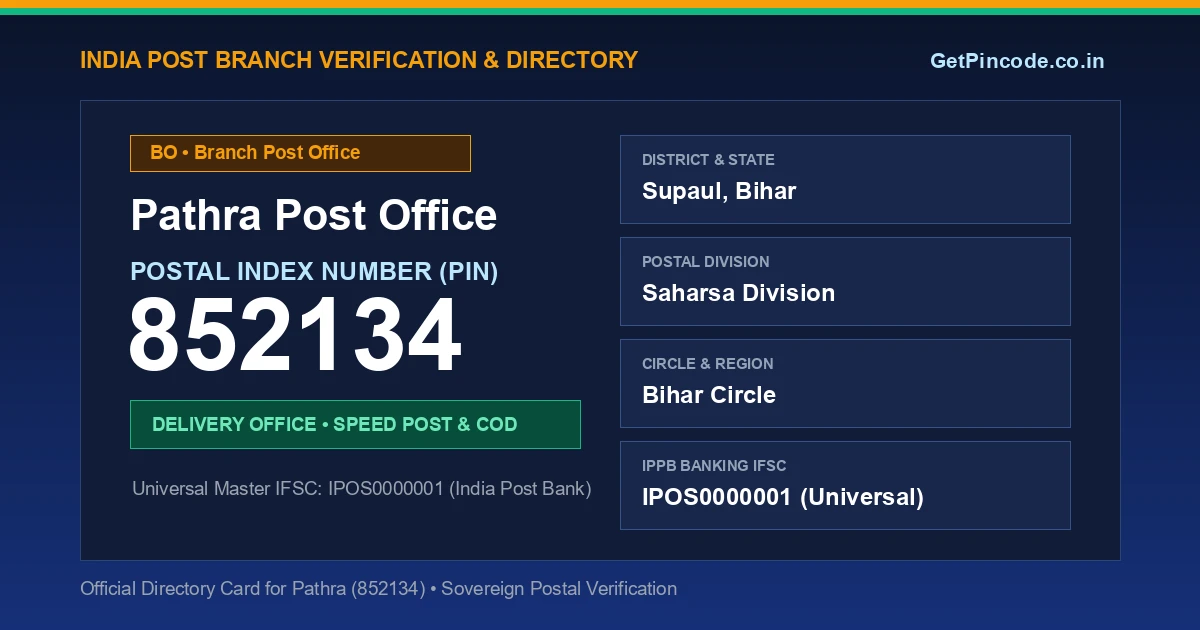This screenshot has height=630, width=1200.
Task: Open the IPPB Banking IFSC card
Action: [845, 485]
